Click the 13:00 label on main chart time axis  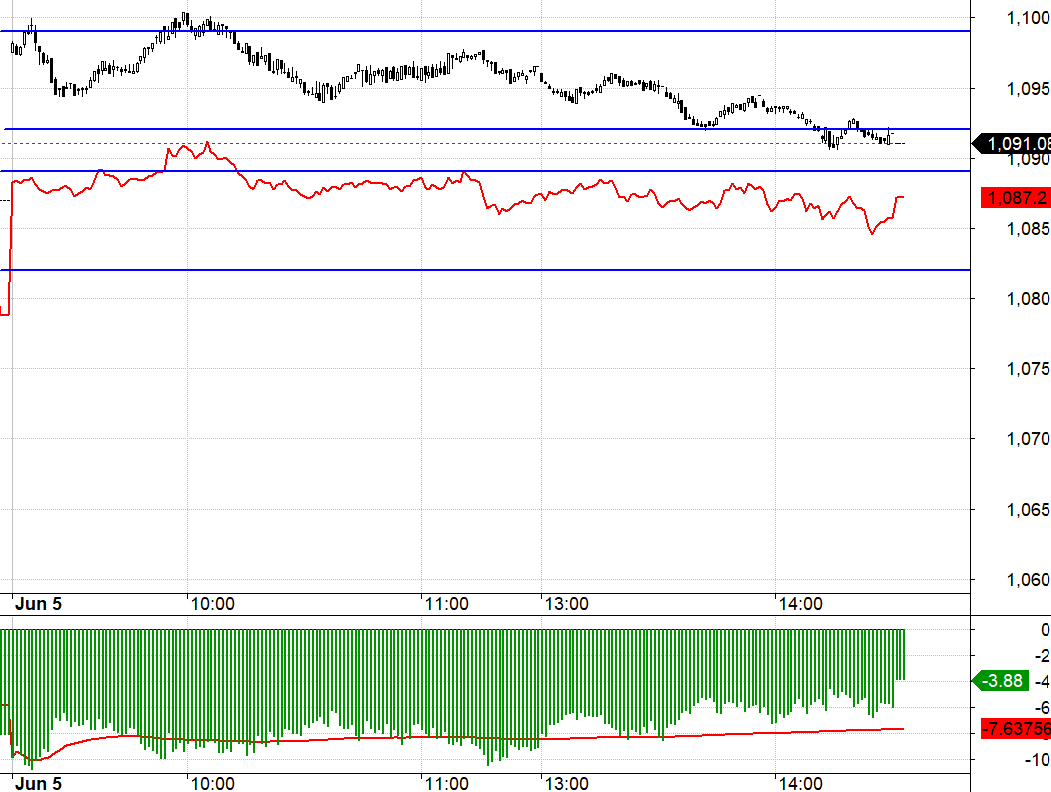pyautogui.click(x=567, y=604)
